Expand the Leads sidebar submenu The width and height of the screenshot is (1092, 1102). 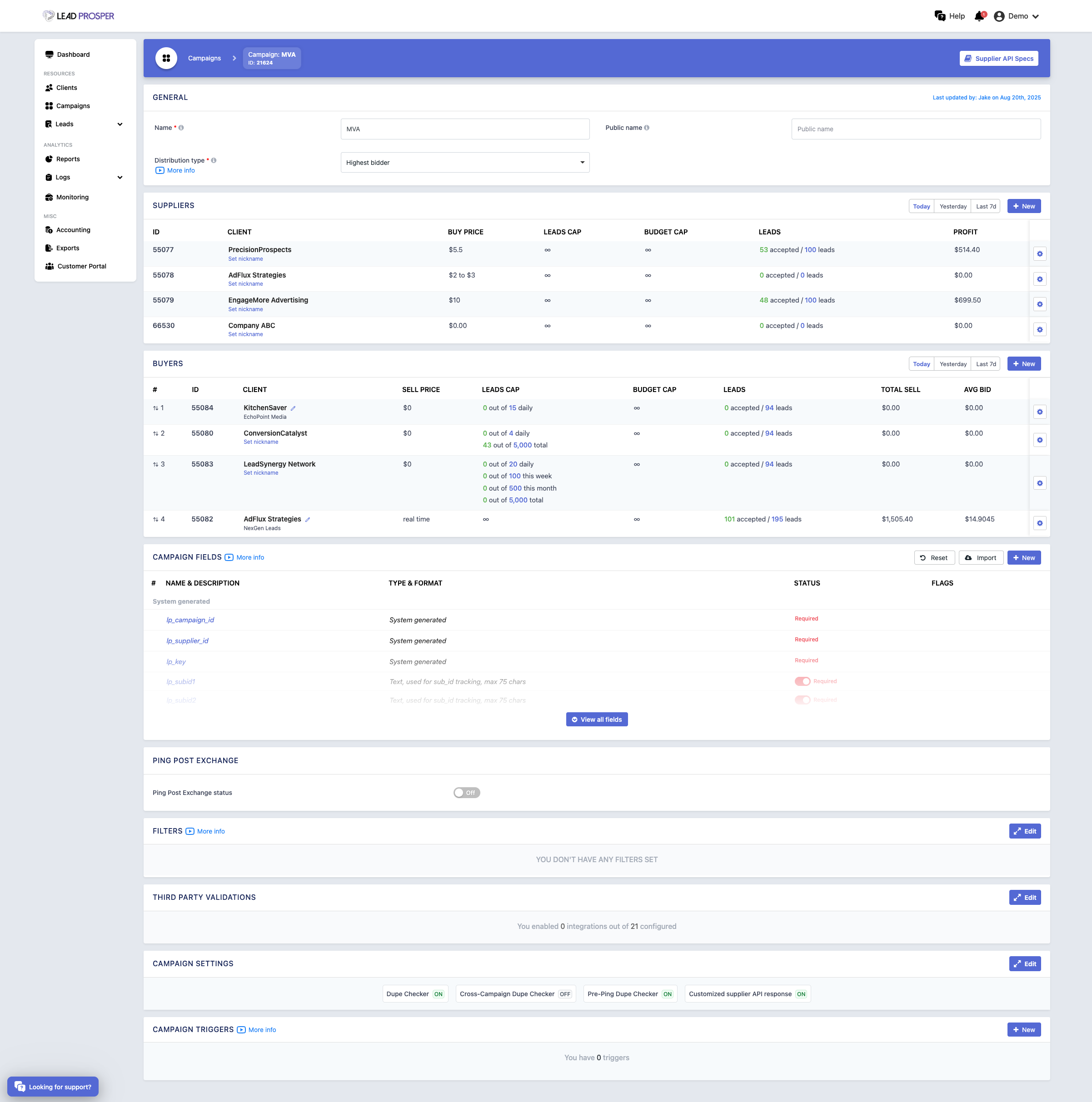(x=120, y=124)
